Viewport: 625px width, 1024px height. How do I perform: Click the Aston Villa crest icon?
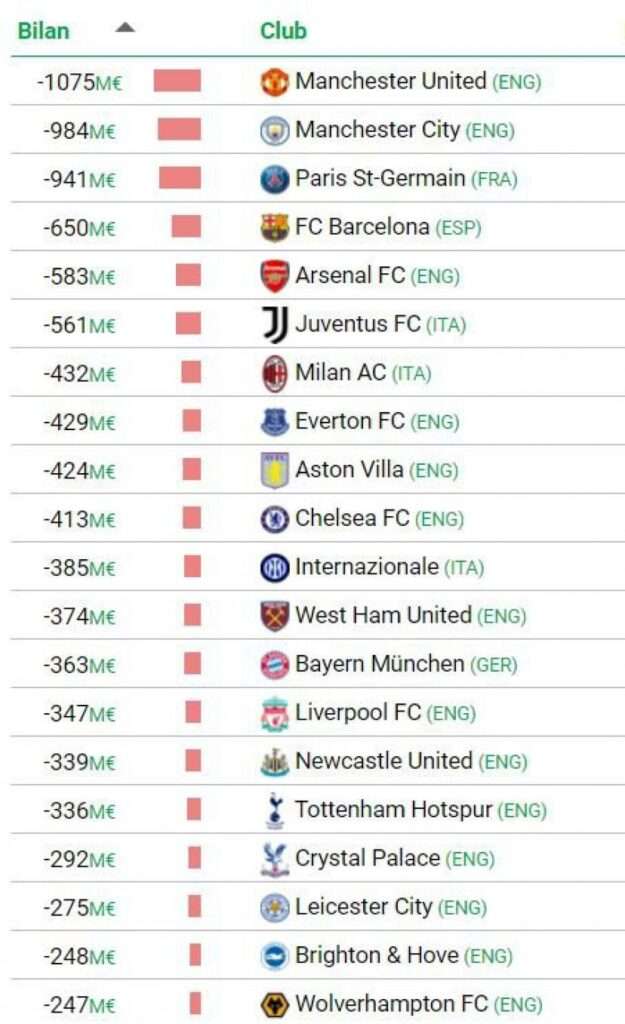point(273,467)
